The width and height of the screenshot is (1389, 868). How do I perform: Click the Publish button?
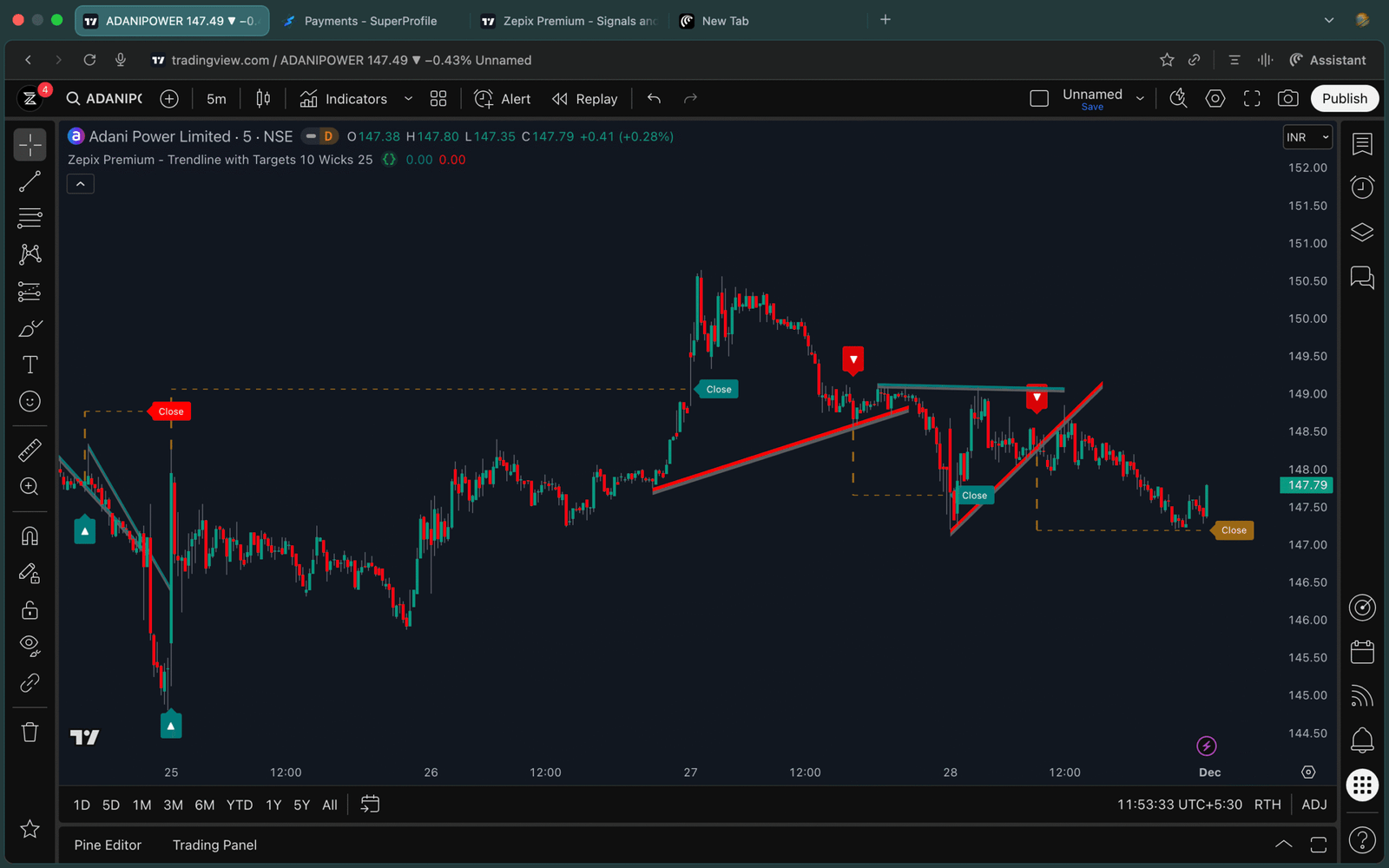[1344, 99]
